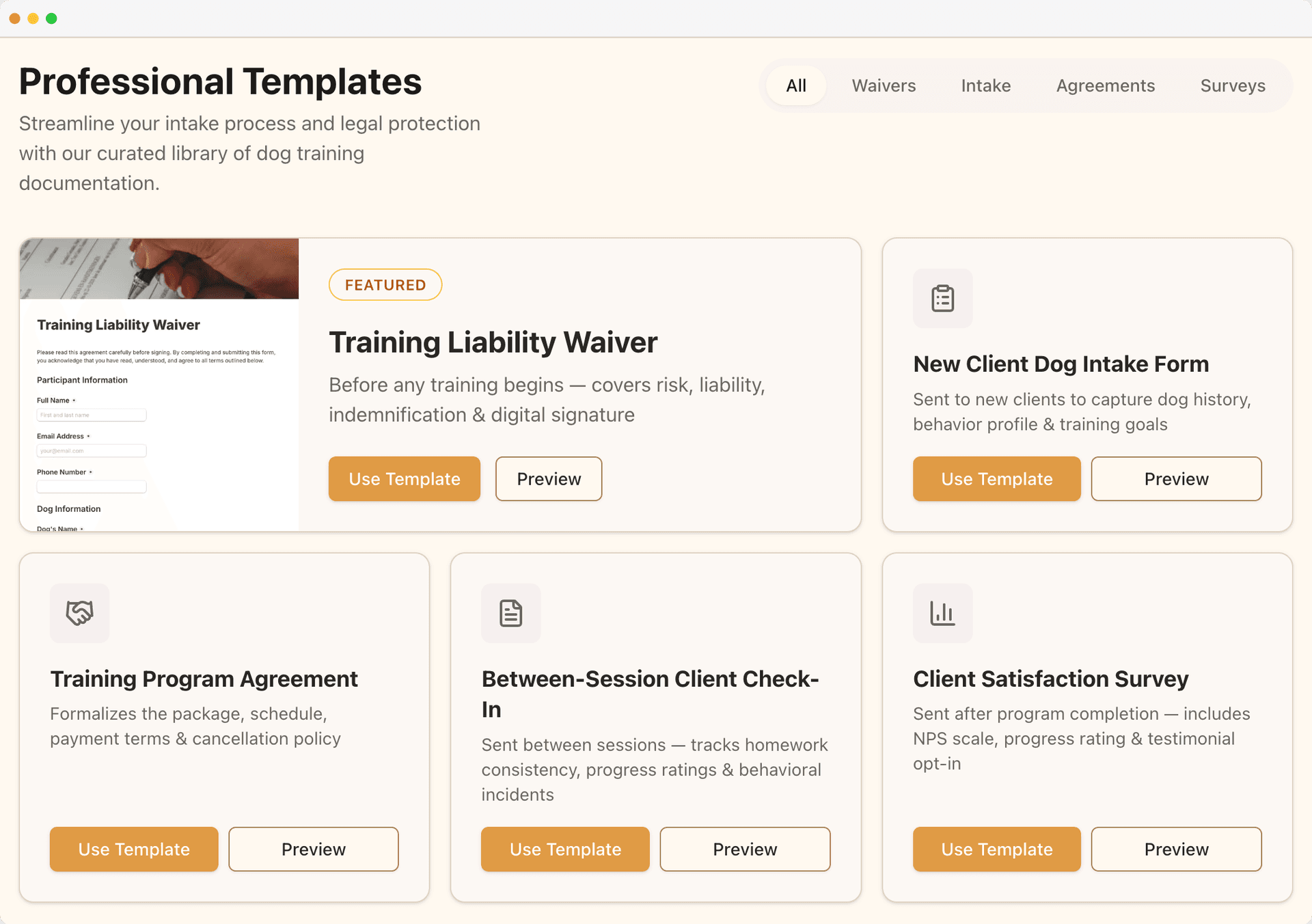Preview the Between-Session Client Check-In
Image resolution: width=1312 pixels, height=924 pixels.
(x=744, y=849)
